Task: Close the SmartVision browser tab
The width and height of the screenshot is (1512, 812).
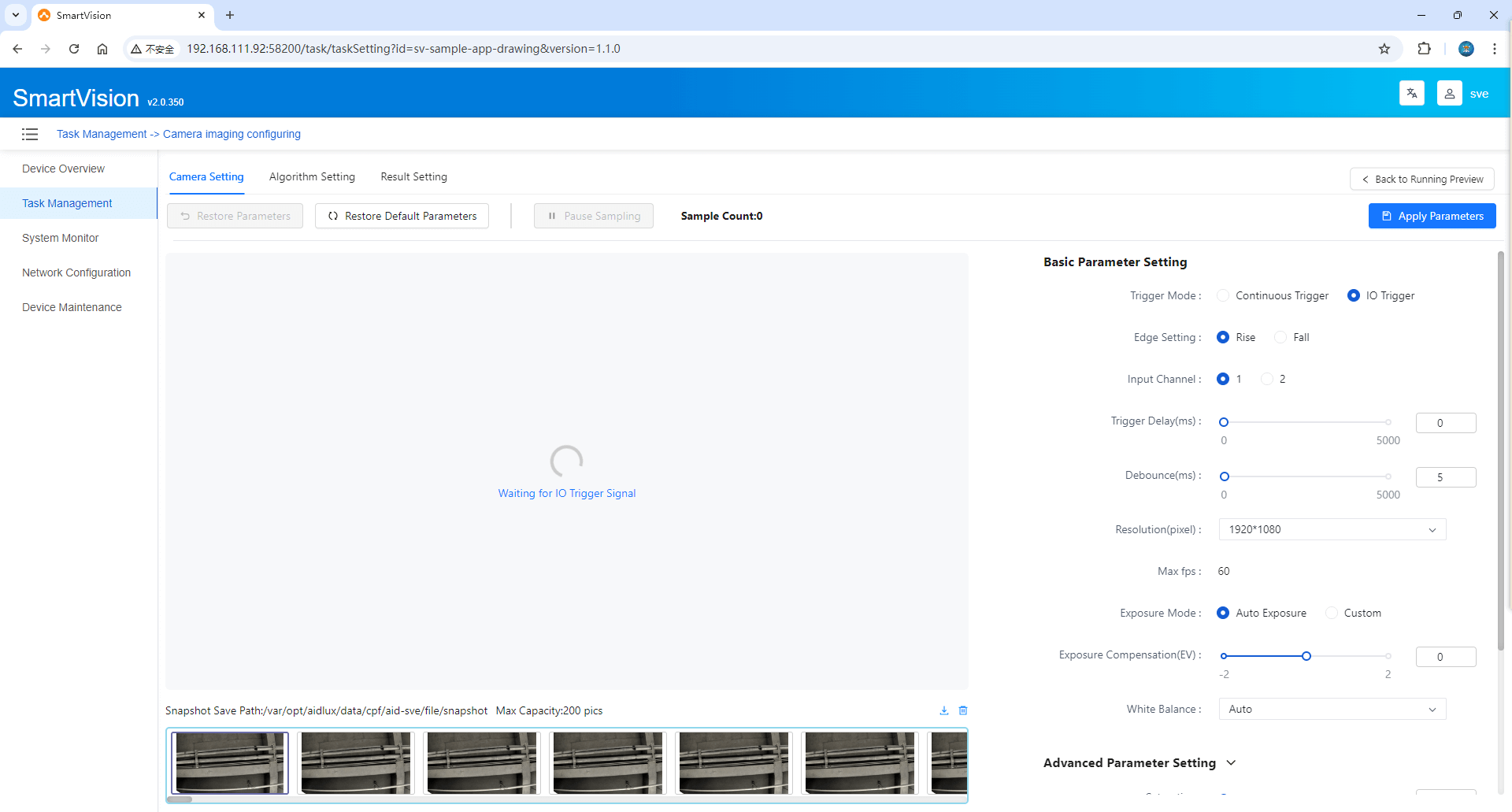Action: coord(202,15)
